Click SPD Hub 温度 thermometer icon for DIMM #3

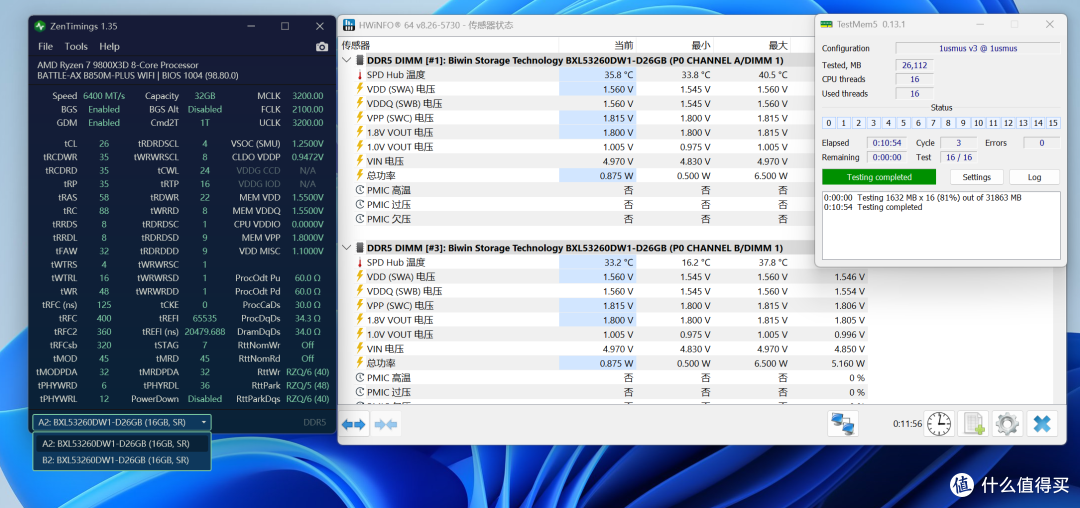360,262
